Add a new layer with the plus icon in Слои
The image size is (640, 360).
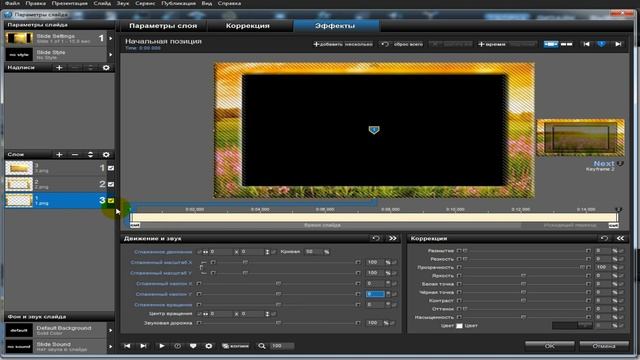(59, 155)
